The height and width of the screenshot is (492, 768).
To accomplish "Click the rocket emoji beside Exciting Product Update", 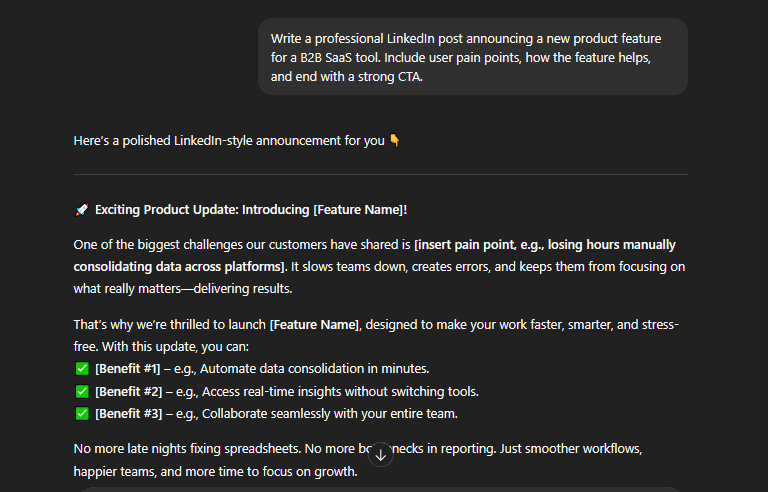I will coord(82,210).
